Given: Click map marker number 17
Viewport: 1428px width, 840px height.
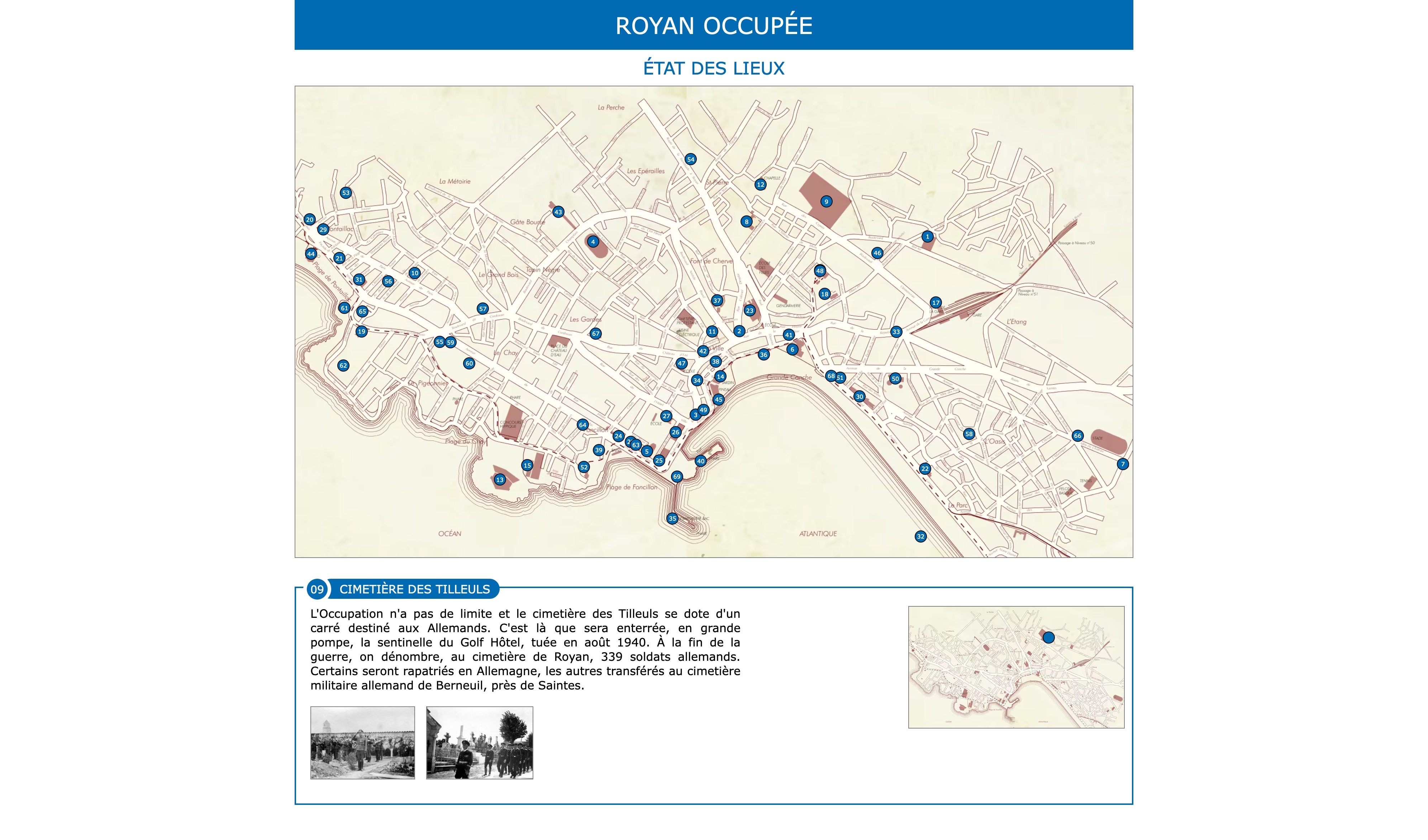Looking at the screenshot, I should (x=936, y=303).
